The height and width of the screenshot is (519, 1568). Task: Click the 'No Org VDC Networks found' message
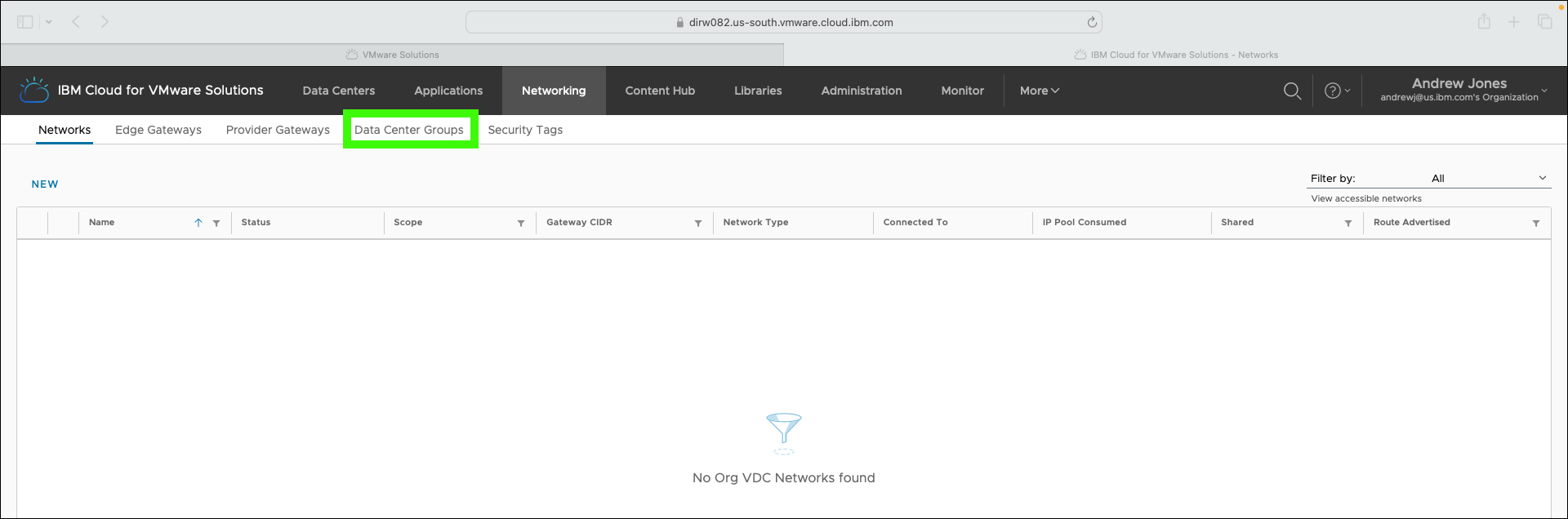click(x=784, y=478)
